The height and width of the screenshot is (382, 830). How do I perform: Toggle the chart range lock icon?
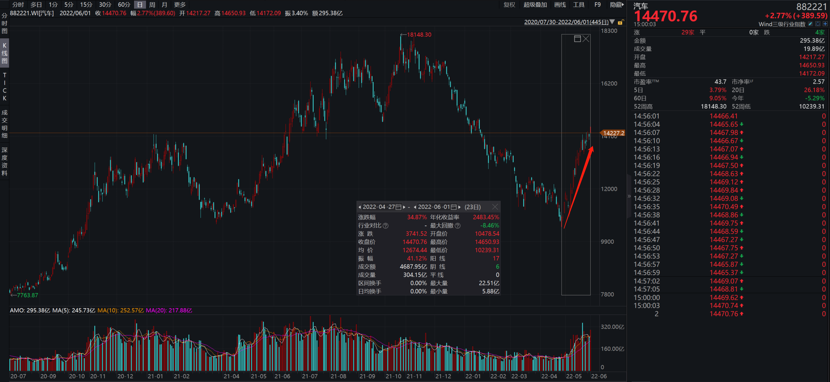click(x=620, y=22)
